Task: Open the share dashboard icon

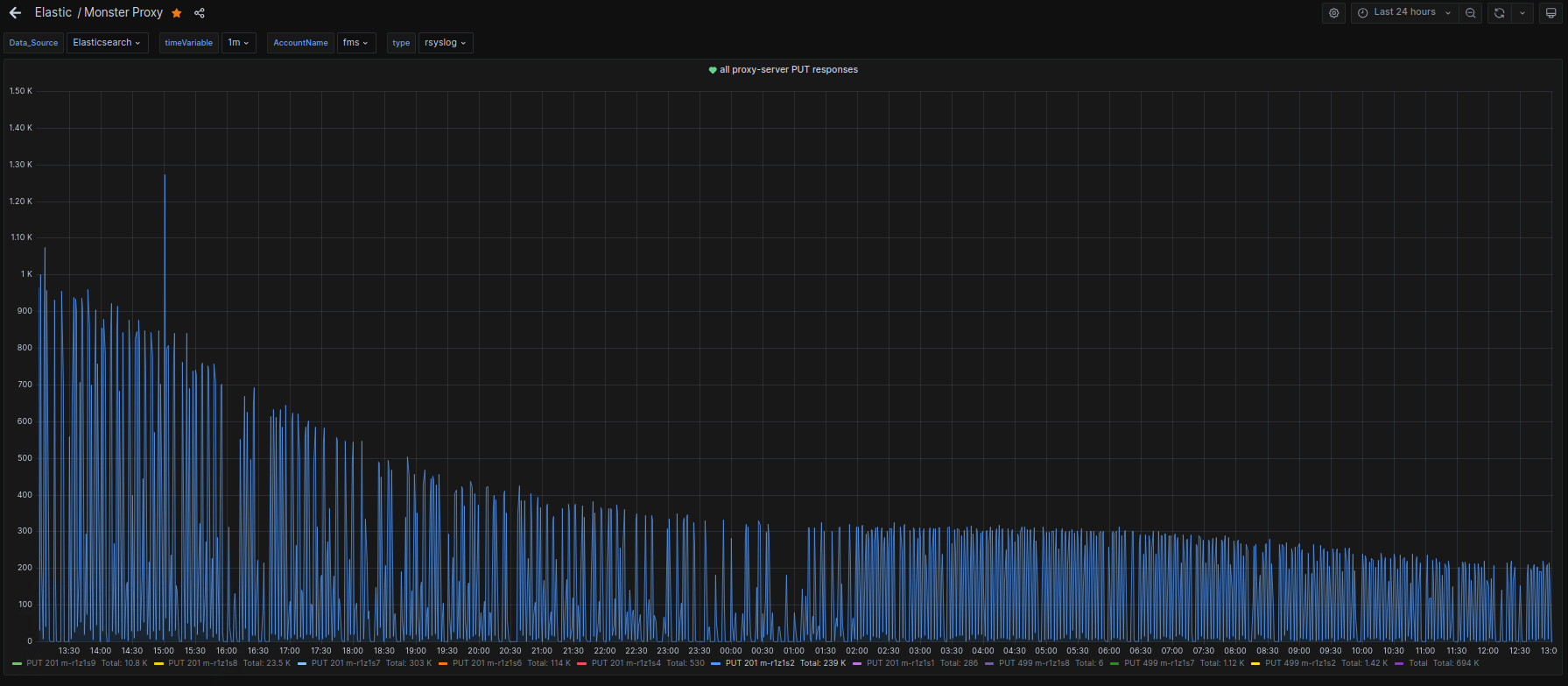Action: tap(200, 13)
